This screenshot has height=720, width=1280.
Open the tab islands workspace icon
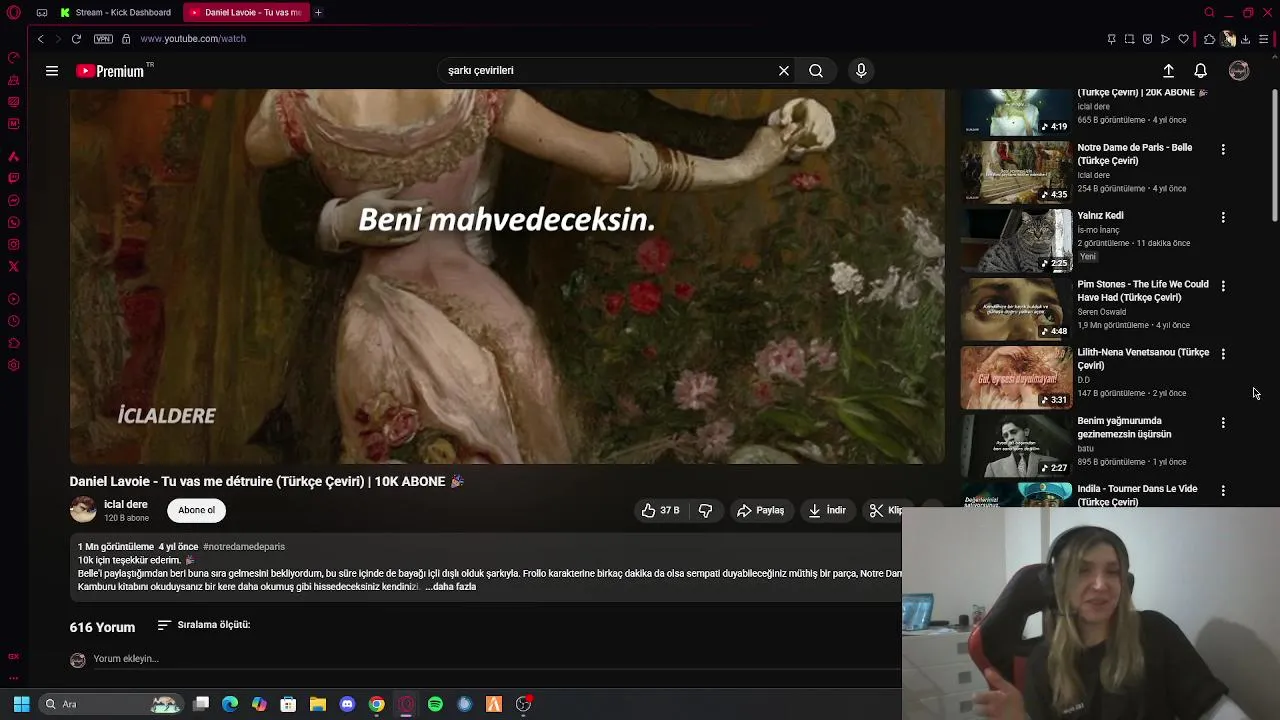click(x=42, y=13)
